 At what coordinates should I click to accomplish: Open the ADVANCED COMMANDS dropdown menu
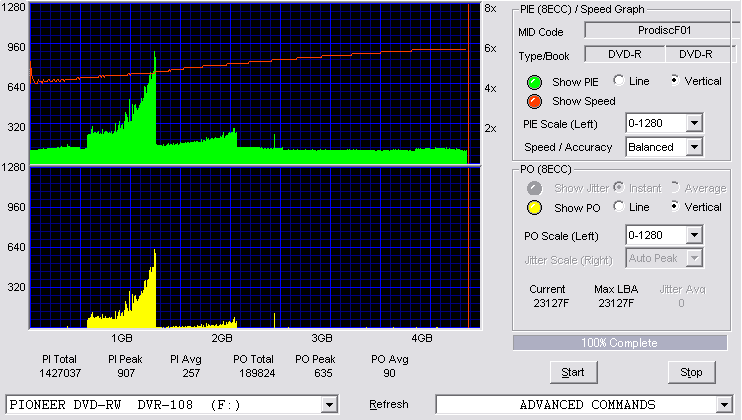click(724, 405)
